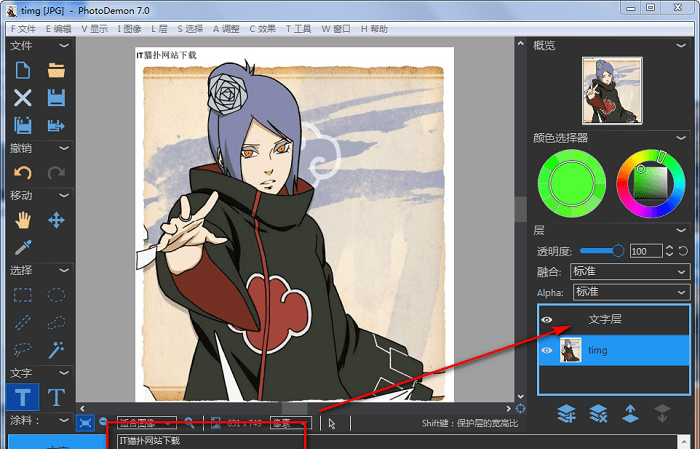The image size is (700, 466).
Task: Collapse the 概览 panel
Action: click(x=681, y=46)
